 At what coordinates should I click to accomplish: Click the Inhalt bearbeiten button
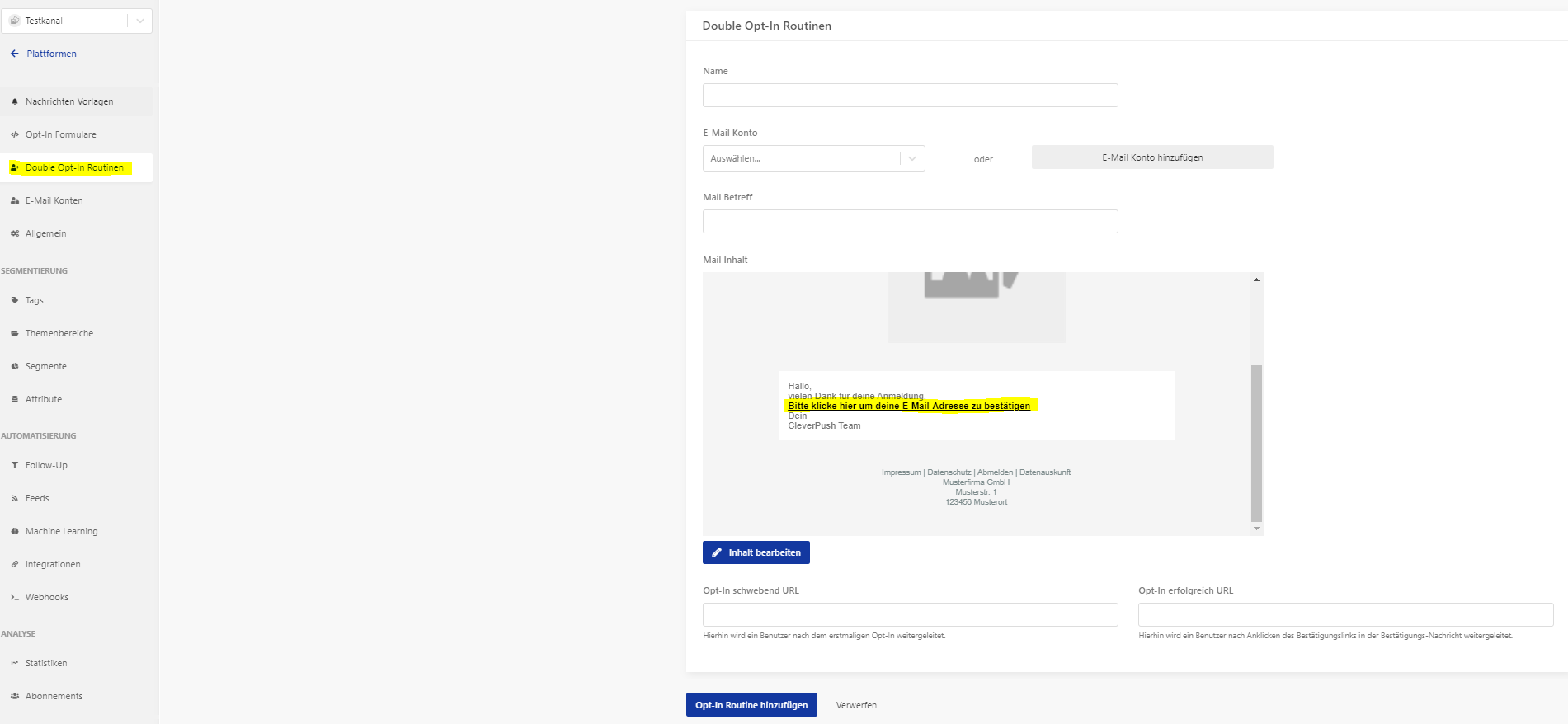click(756, 552)
